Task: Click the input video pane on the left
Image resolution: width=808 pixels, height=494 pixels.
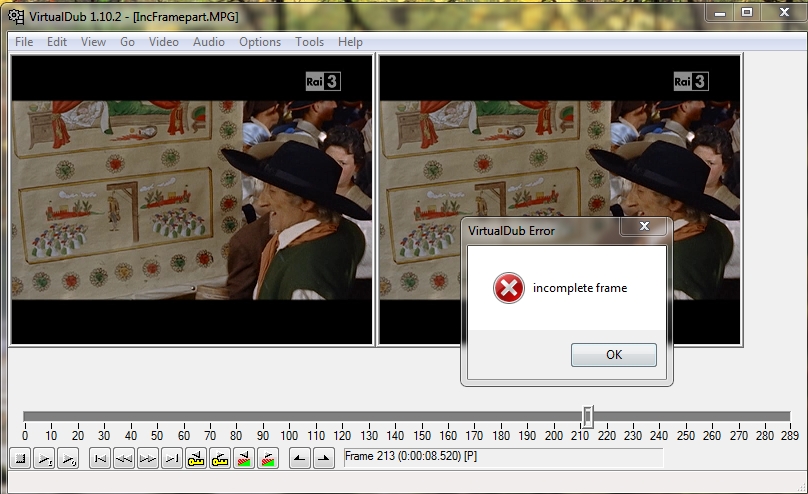Action: [x=192, y=200]
